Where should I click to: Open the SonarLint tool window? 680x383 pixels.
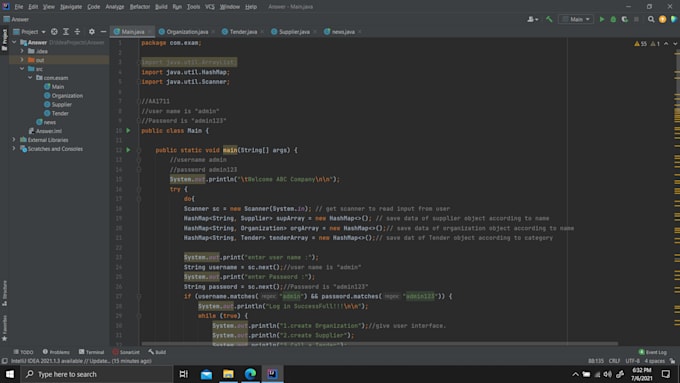pos(126,352)
